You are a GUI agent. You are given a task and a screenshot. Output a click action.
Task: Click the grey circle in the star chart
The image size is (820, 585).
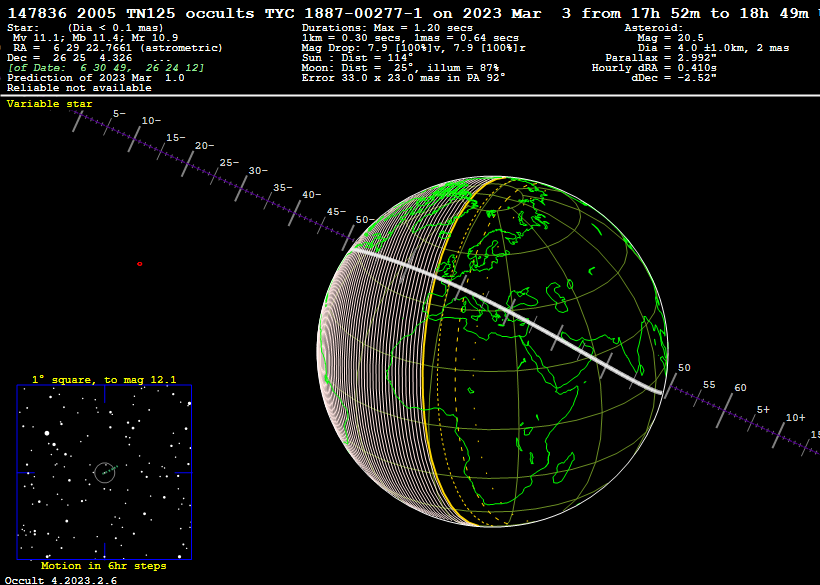pyautogui.click(x=105, y=473)
